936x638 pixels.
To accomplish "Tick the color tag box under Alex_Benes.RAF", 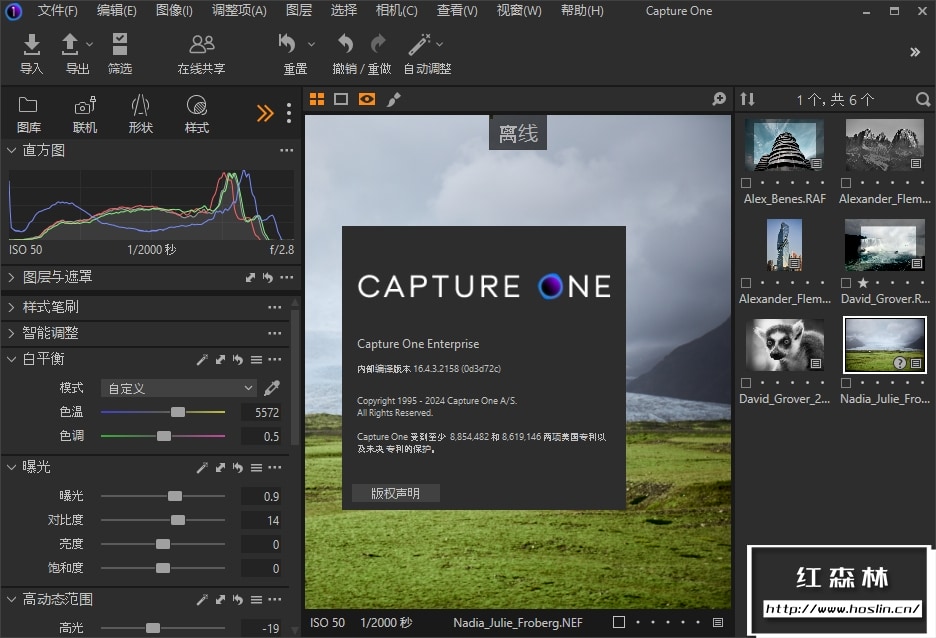I will tap(746, 183).
